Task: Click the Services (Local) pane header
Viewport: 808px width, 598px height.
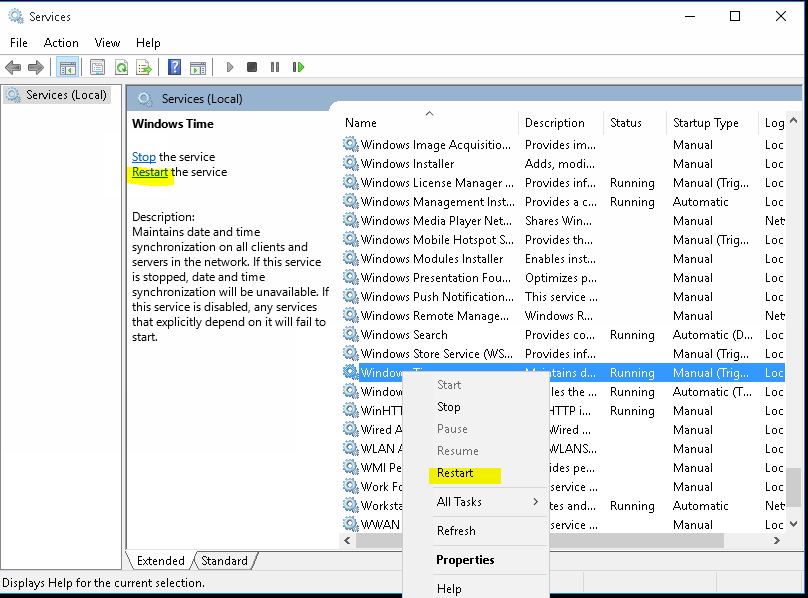Action: (202, 98)
